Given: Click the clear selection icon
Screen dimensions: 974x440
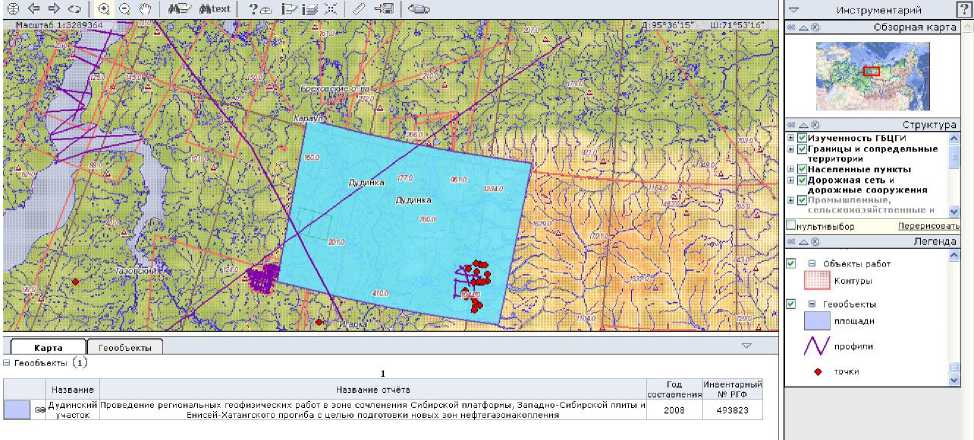Looking at the screenshot, I should click(x=331, y=9).
